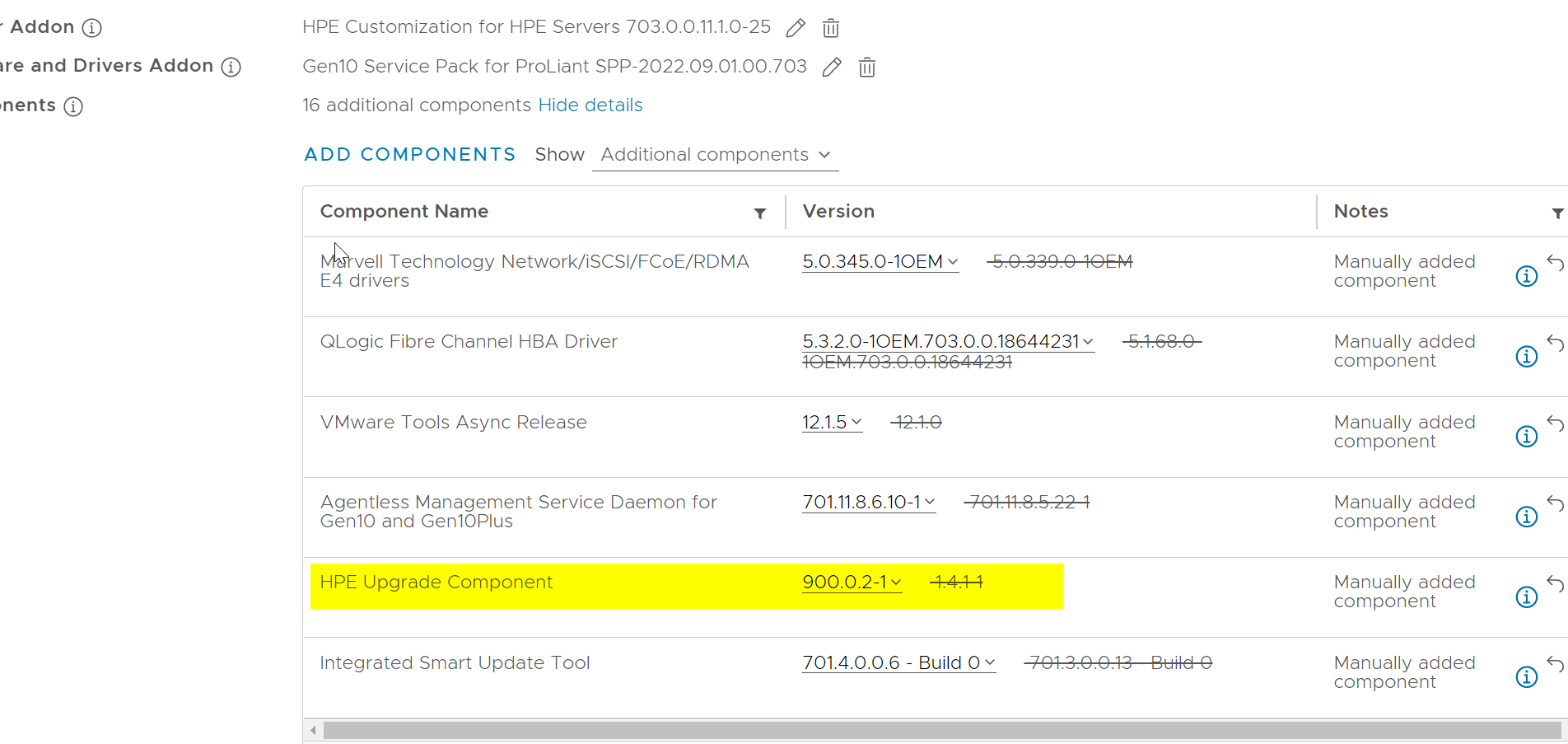Remove the Gen10 Service Pack firmware addon

click(867, 67)
